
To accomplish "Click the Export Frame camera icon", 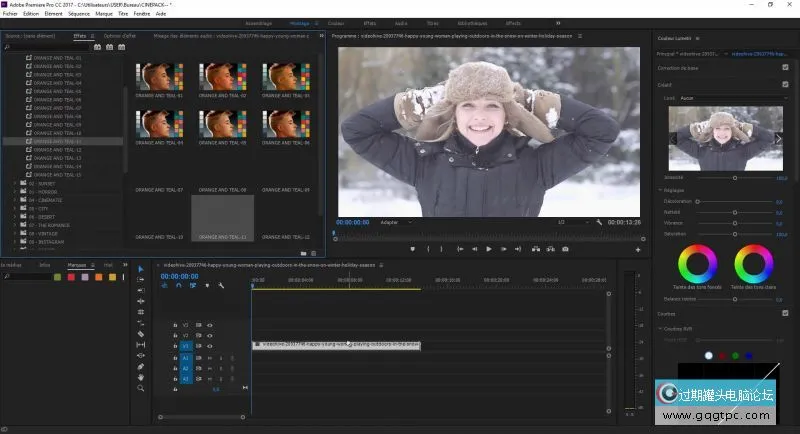I will point(565,248).
